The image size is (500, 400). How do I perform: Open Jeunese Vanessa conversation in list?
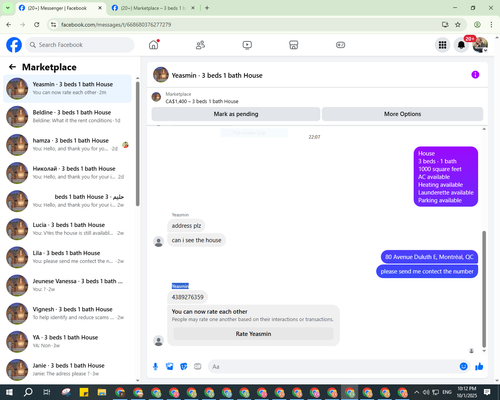click(x=67, y=285)
